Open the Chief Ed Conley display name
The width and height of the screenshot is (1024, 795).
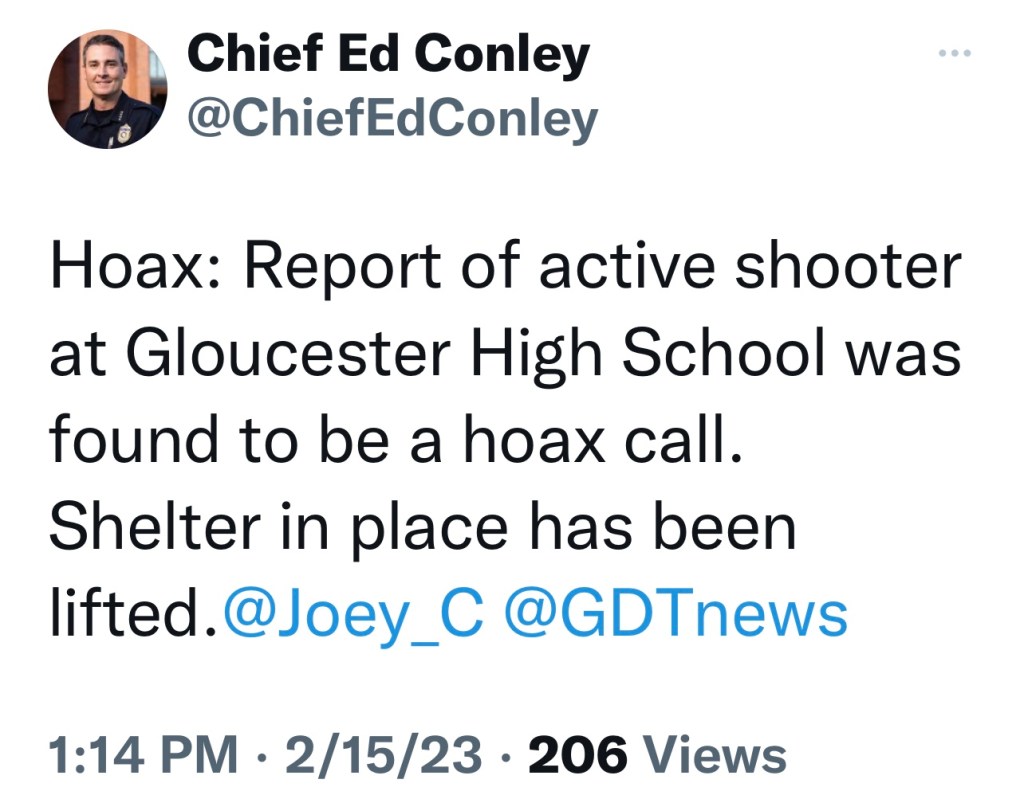[388, 56]
